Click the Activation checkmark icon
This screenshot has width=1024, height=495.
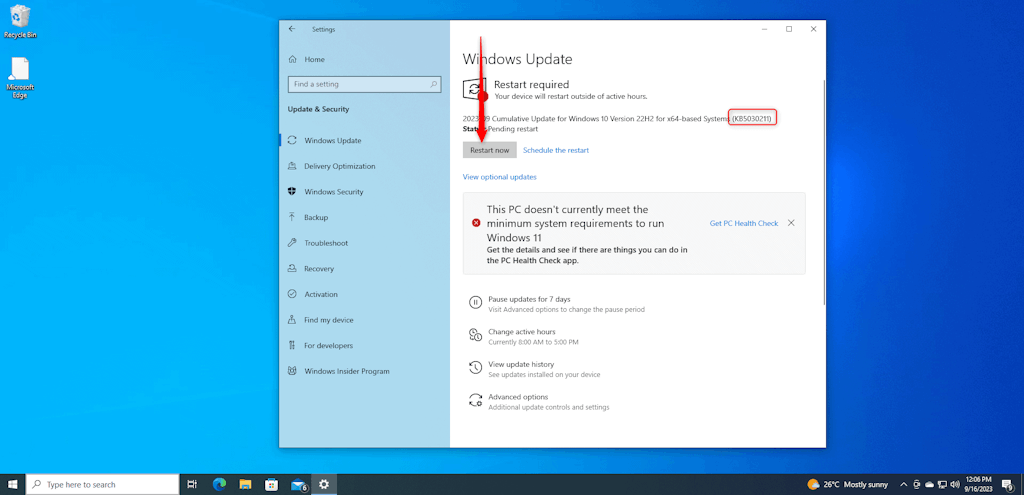coord(293,295)
